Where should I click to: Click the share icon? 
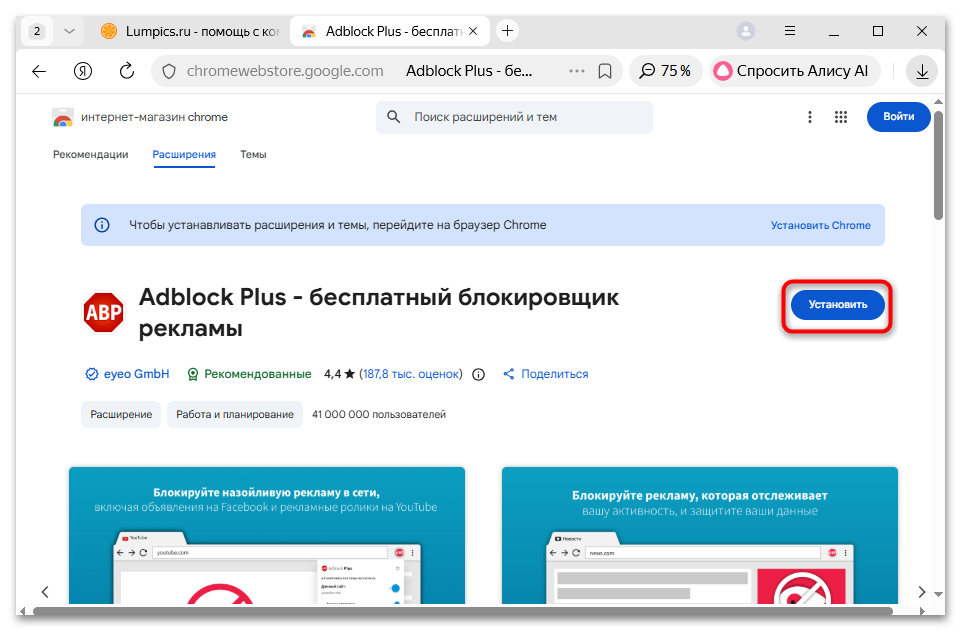point(509,374)
